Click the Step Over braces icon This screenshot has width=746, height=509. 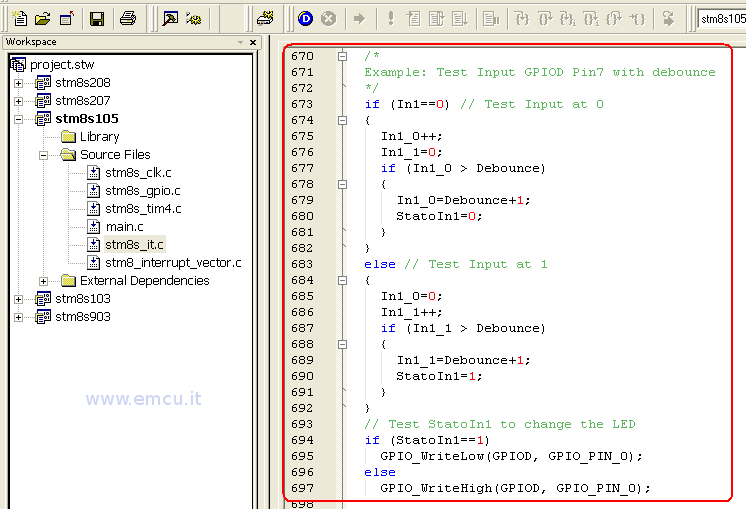(545, 19)
